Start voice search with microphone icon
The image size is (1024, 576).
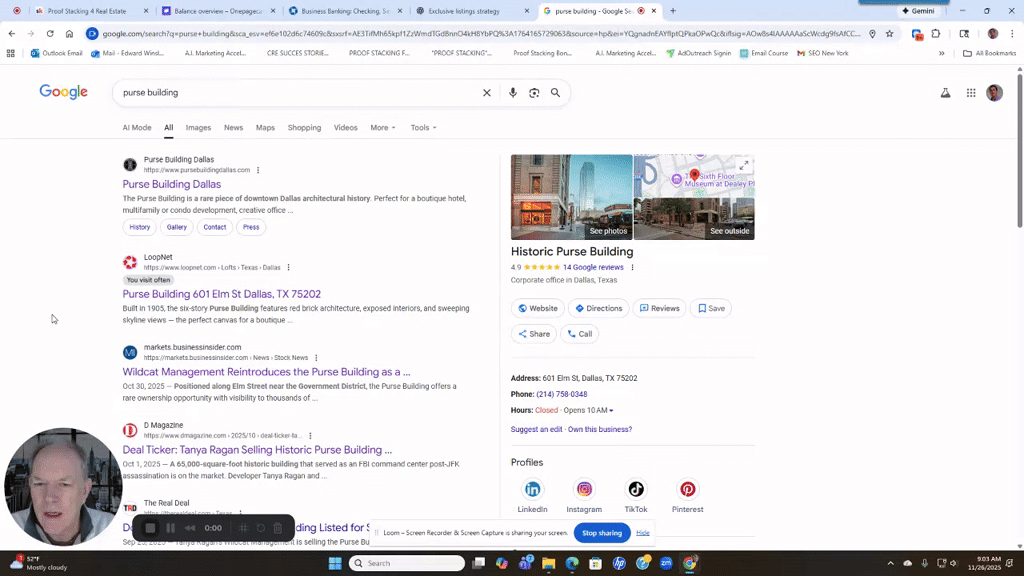tap(513, 93)
